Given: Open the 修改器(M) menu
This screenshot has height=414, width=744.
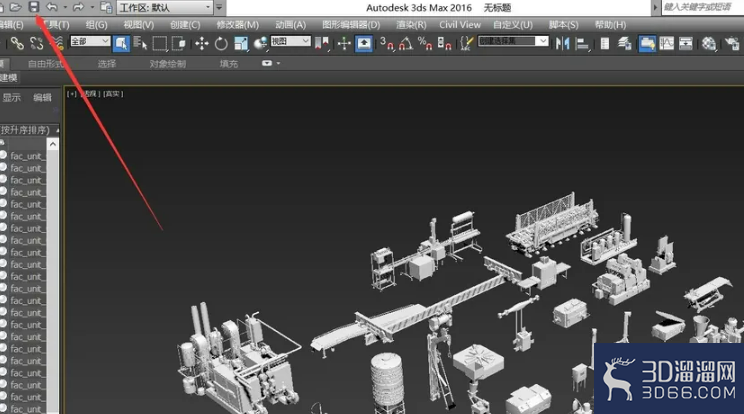Looking at the screenshot, I should click(x=238, y=25).
